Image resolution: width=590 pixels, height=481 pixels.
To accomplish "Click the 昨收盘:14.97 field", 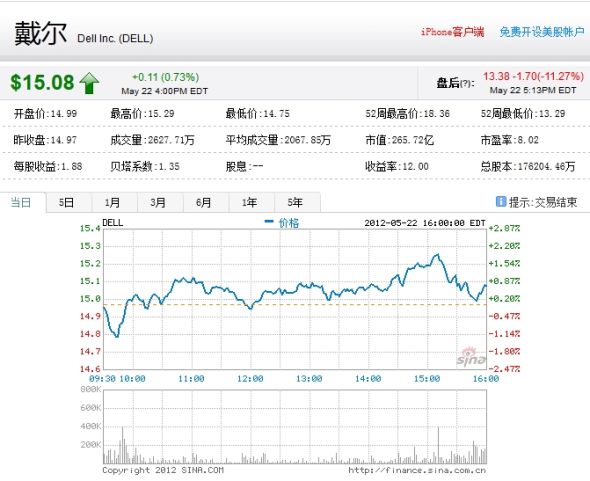I will (x=45, y=140).
